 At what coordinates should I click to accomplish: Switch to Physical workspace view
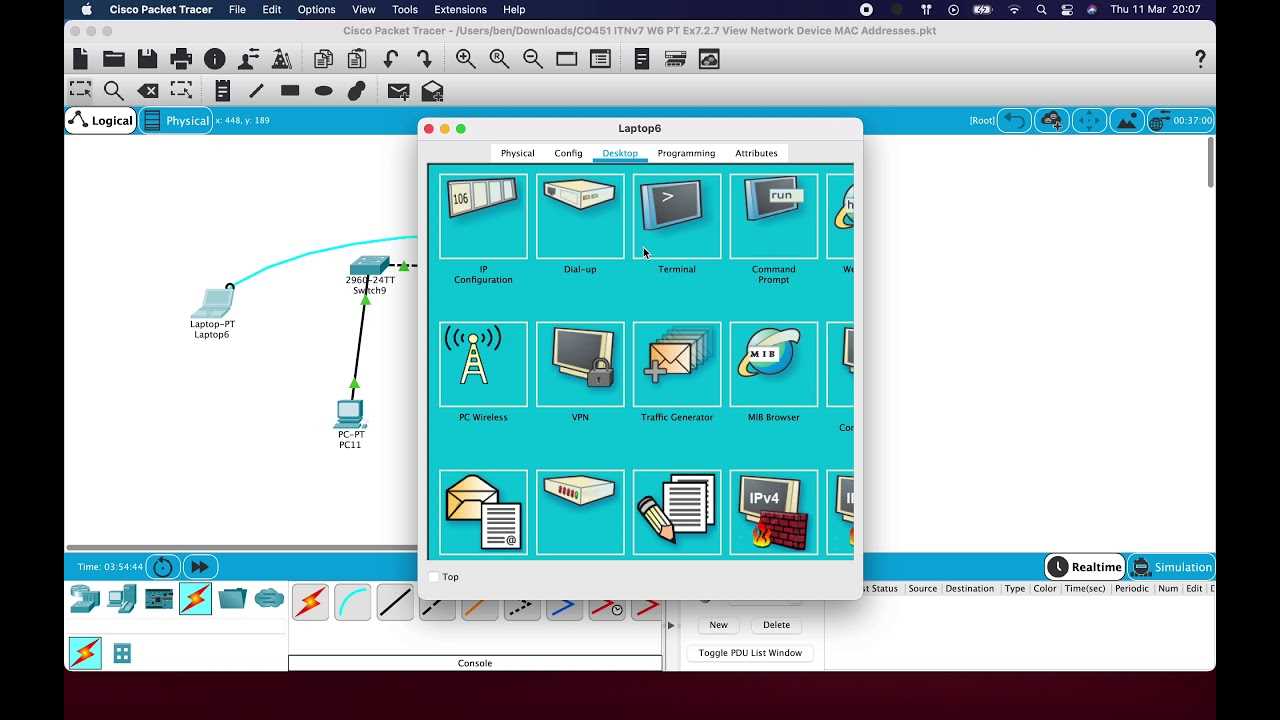(176, 120)
